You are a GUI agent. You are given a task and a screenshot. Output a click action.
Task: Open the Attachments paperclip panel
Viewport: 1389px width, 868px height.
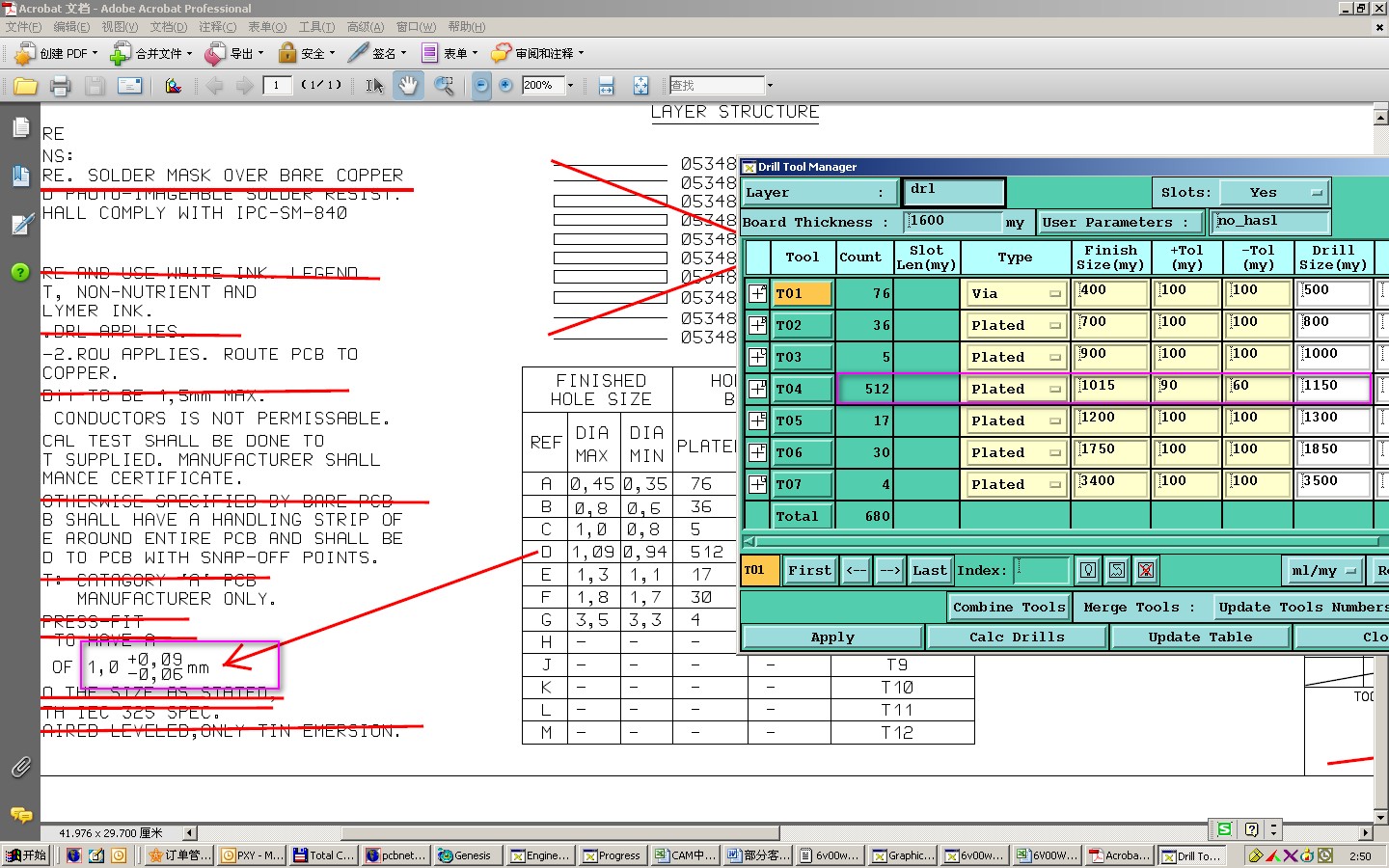[x=20, y=767]
